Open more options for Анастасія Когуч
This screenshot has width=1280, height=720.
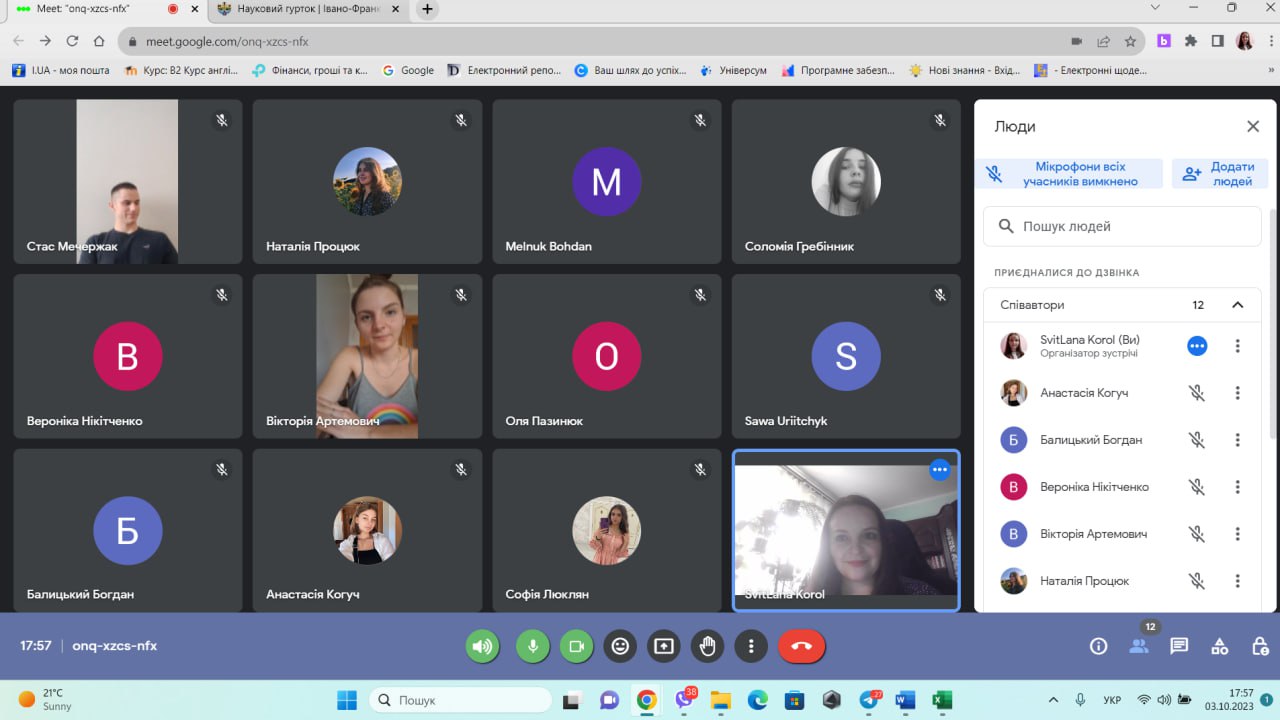click(1237, 393)
